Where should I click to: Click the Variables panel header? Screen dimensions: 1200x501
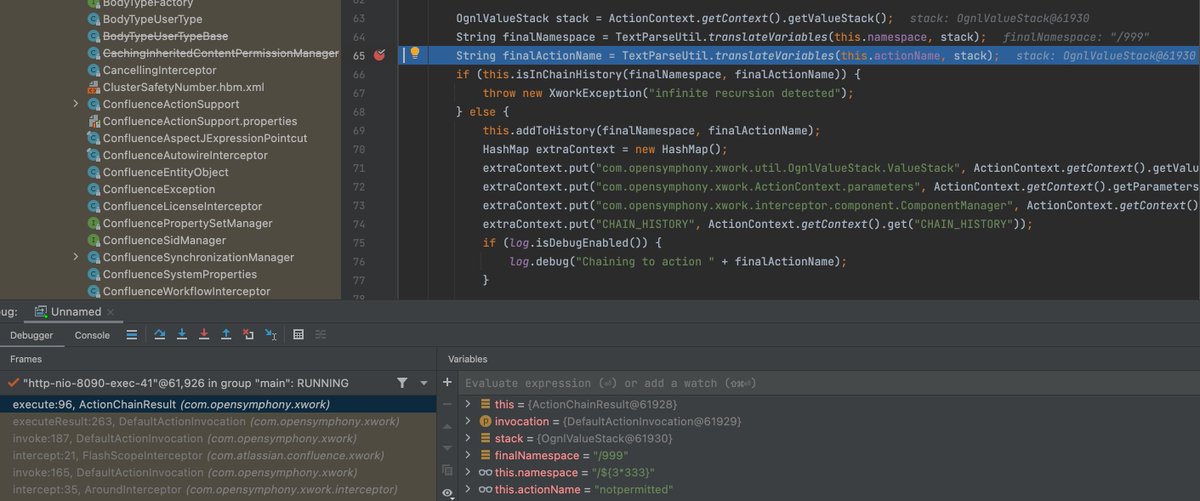click(x=468, y=358)
